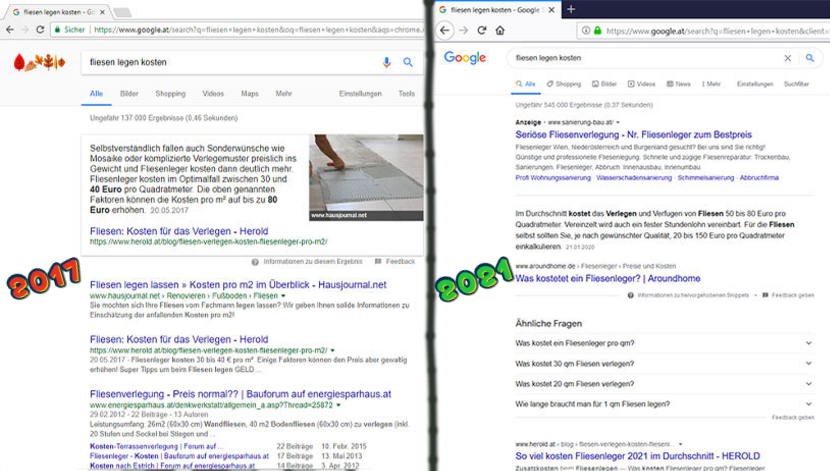Viewport: 830px width, 471px height.
Task: Open Suchfilter in the 2021 results
Action: click(x=797, y=84)
